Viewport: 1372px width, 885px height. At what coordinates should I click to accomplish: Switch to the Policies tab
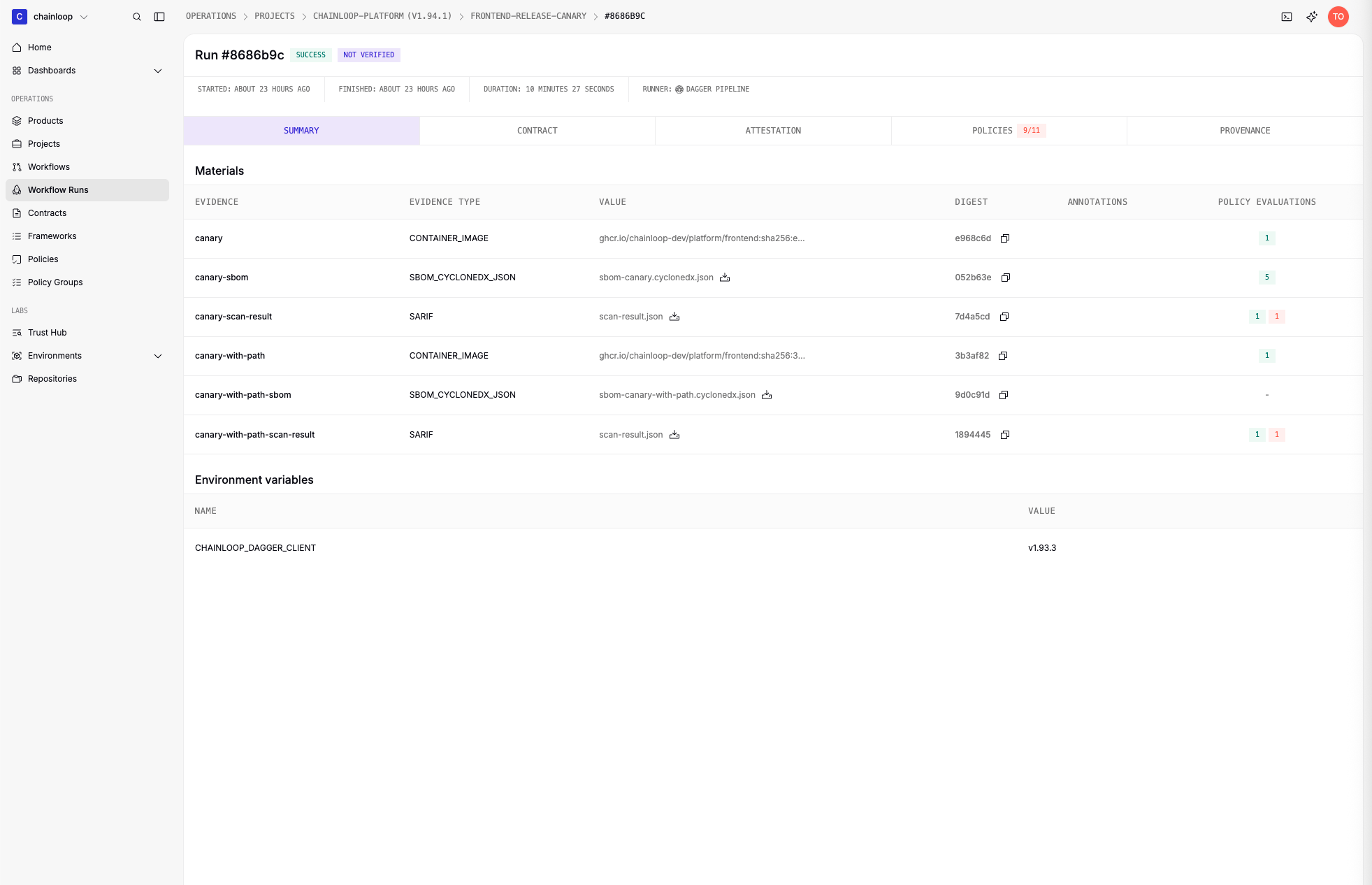pyautogui.click(x=1009, y=131)
